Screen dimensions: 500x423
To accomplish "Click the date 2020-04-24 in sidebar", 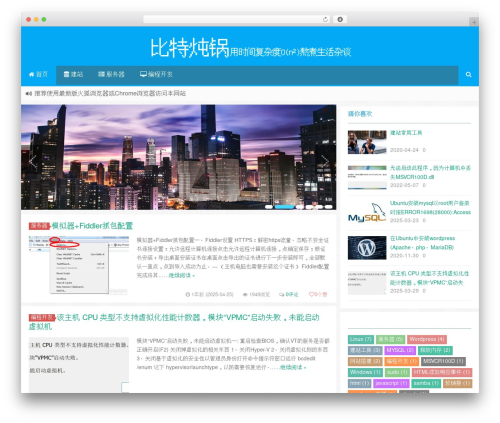I will [404, 150].
